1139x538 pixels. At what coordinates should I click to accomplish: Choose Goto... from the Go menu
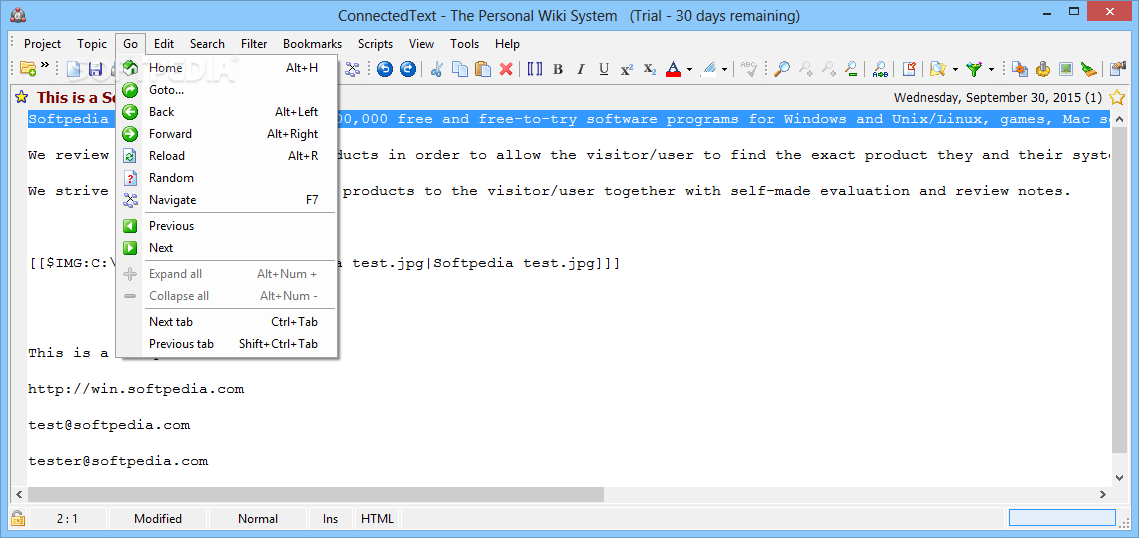coord(227,90)
